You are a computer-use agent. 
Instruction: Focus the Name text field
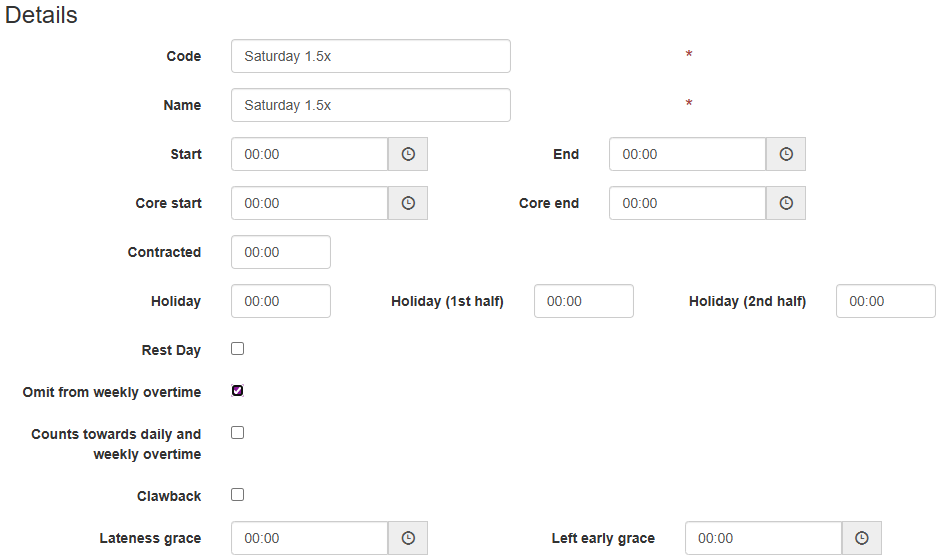(x=370, y=105)
